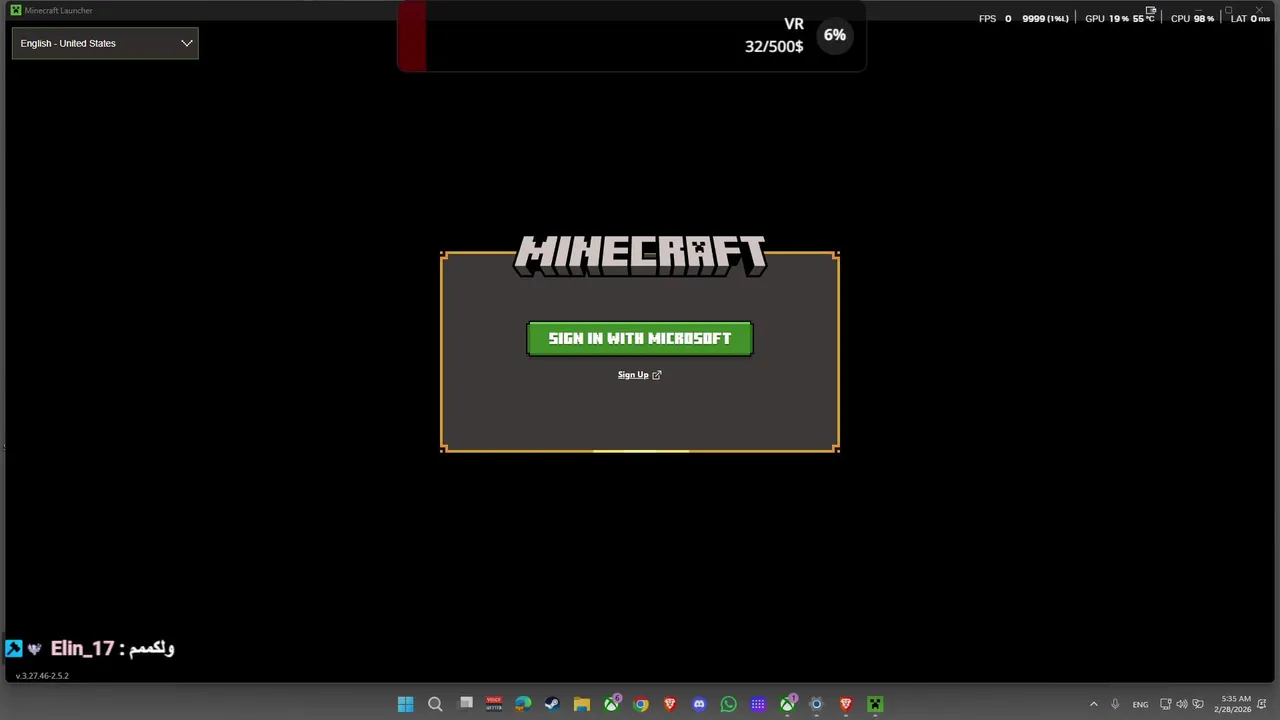This screenshot has height=720, width=1280.
Task: Click the microphone tray icon
Action: 1115,704
